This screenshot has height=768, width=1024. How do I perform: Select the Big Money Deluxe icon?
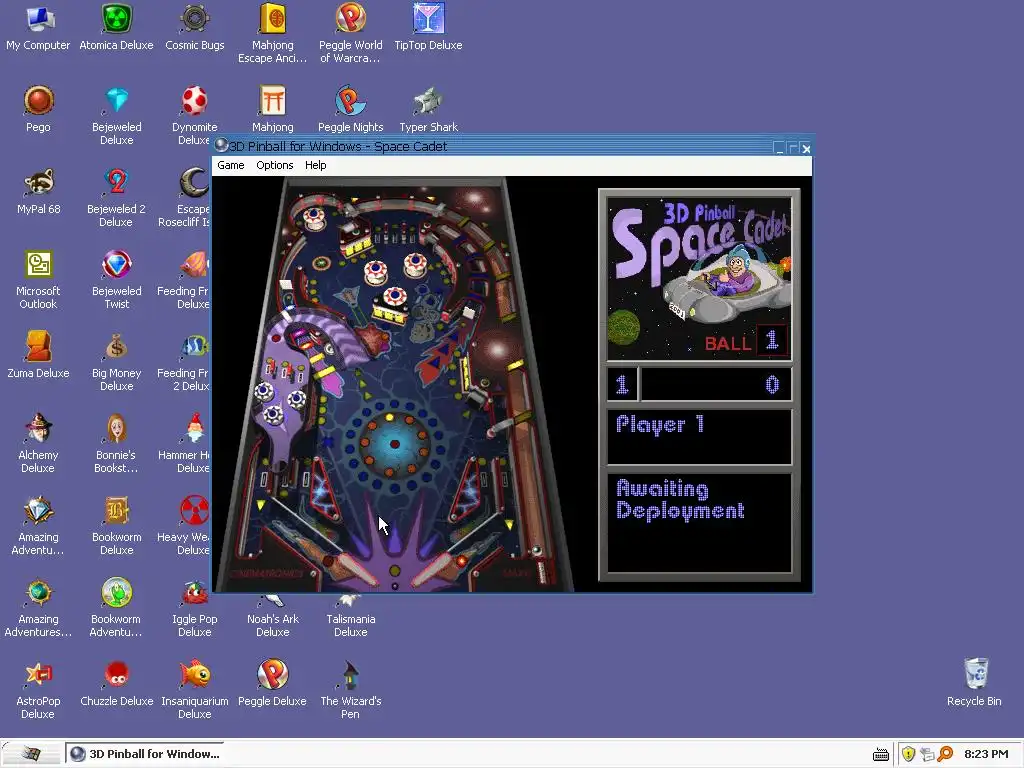tap(116, 362)
